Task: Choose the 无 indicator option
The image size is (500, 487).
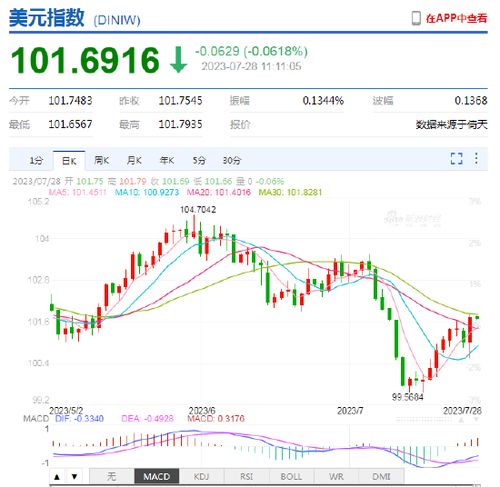Action: pos(112,476)
